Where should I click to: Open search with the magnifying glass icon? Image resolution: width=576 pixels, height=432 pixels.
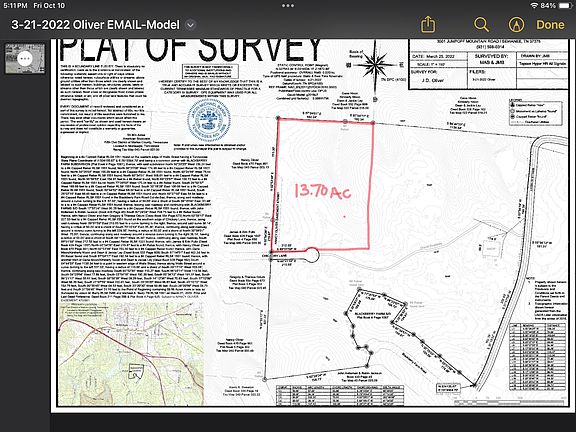coord(481,25)
